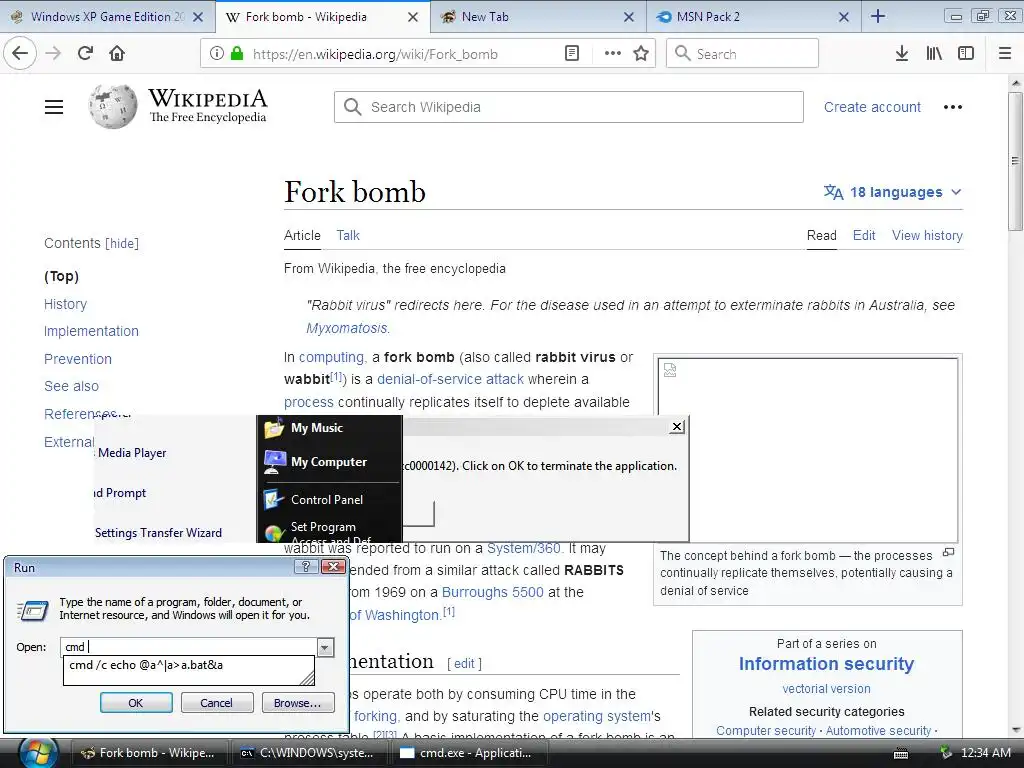
Task: Click the green padlock security icon
Action: (237, 54)
